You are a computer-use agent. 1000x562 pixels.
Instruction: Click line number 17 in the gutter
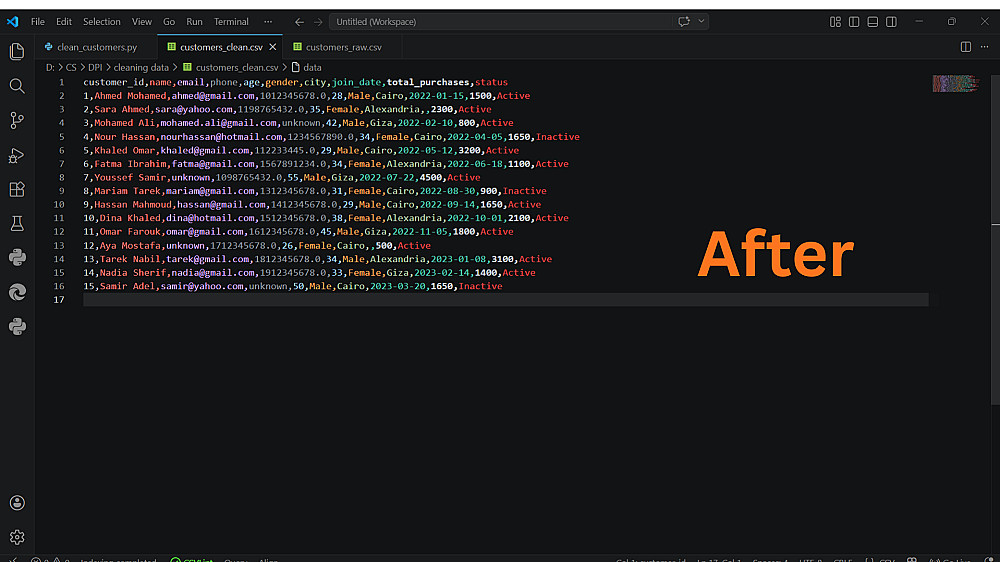click(x=59, y=299)
